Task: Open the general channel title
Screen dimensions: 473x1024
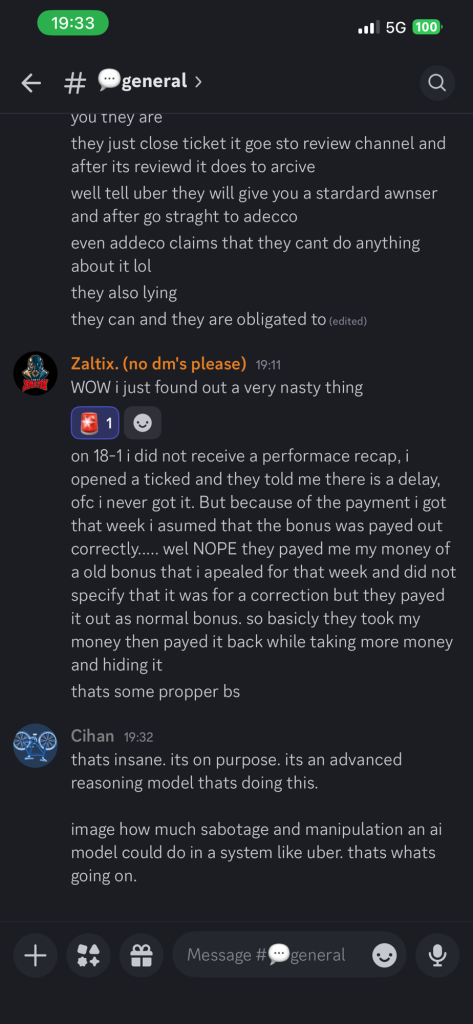Action: click(142, 81)
